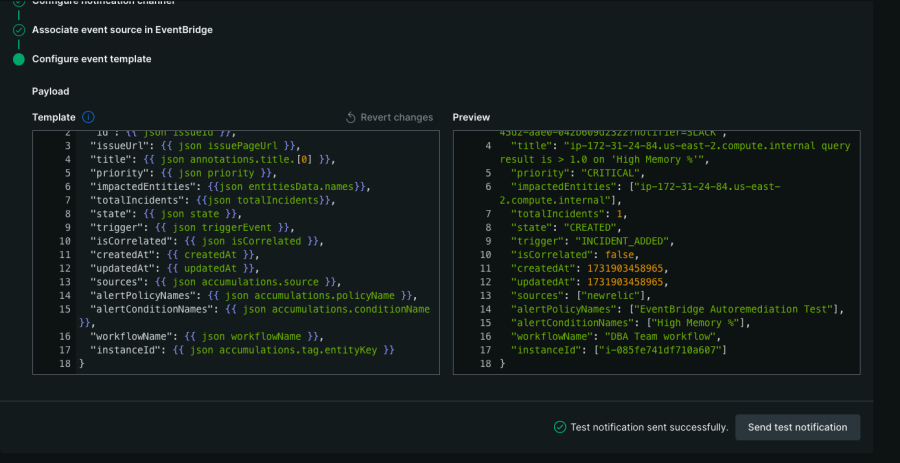Viewport: 900px width, 463px height.
Task: Click the totalIncidents line in the template editor
Action: tap(213, 200)
